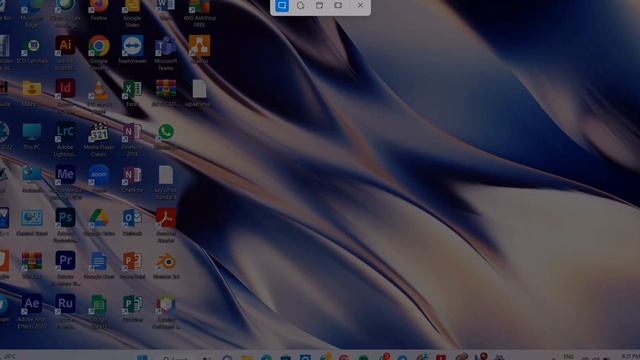The image size is (640, 360).
Task: Select the TCO Certified desktop icon
Action: (x=32, y=51)
